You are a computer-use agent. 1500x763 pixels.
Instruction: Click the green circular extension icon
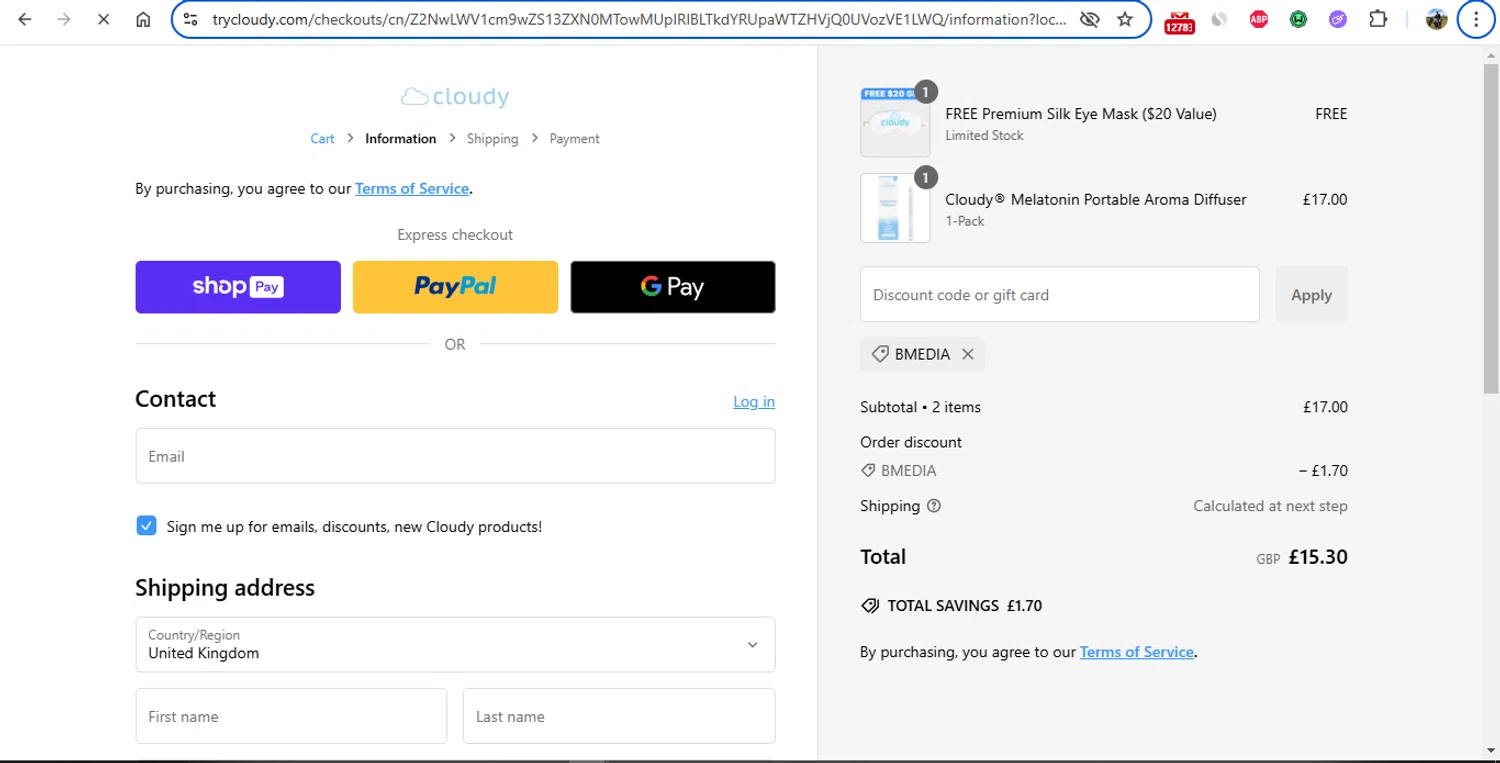1298,19
